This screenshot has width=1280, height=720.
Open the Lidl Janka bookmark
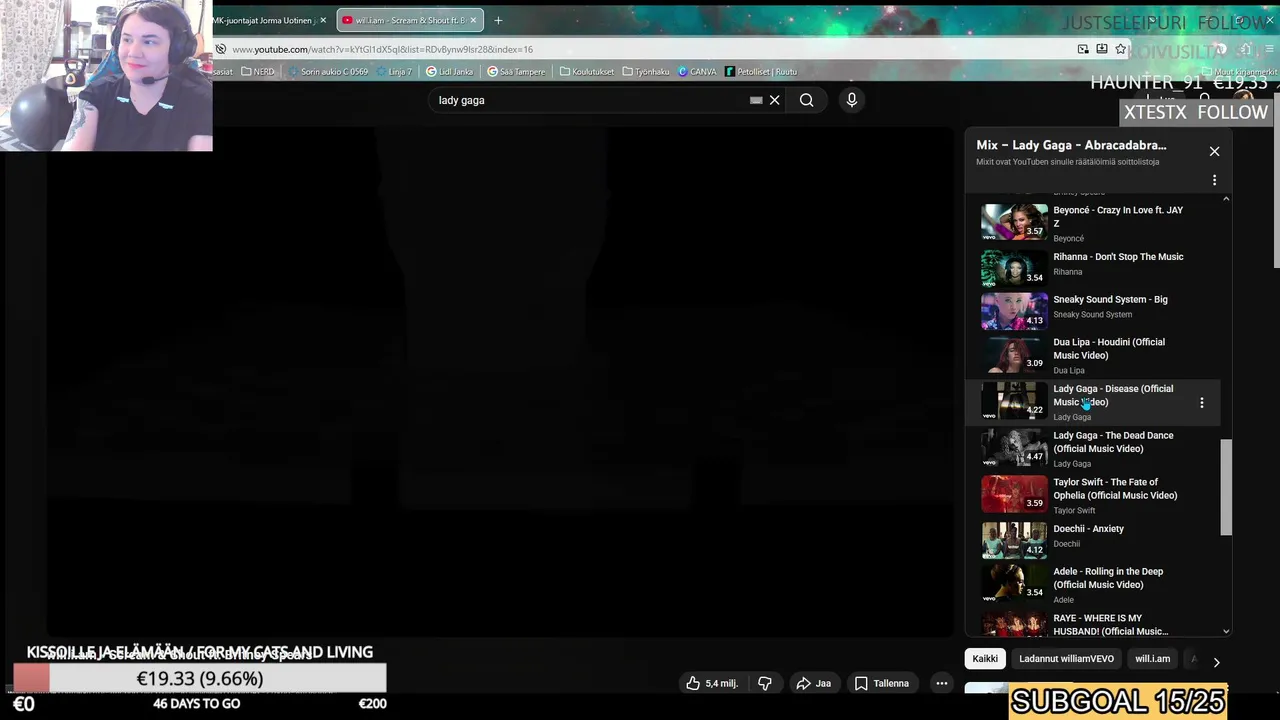449,72
